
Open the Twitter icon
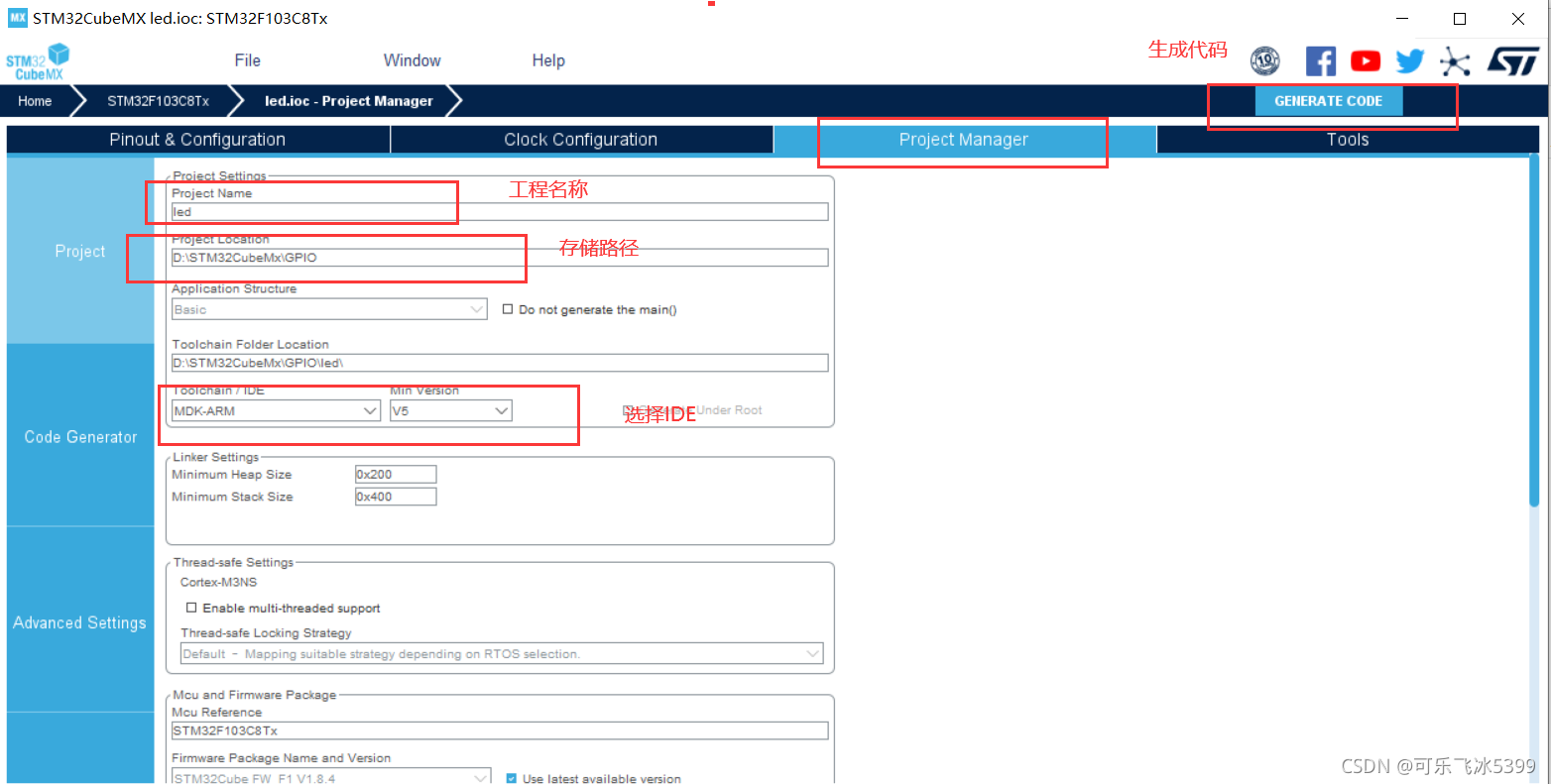1409,61
